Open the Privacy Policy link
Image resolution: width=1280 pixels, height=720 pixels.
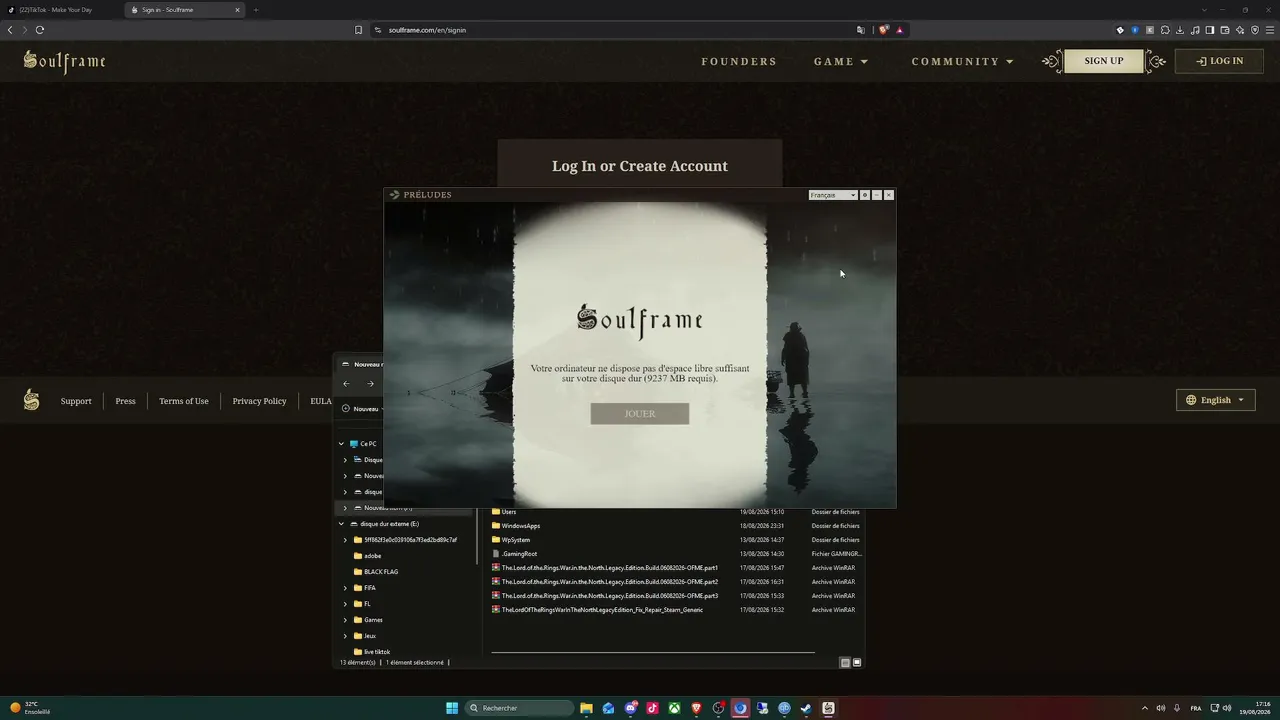259,401
